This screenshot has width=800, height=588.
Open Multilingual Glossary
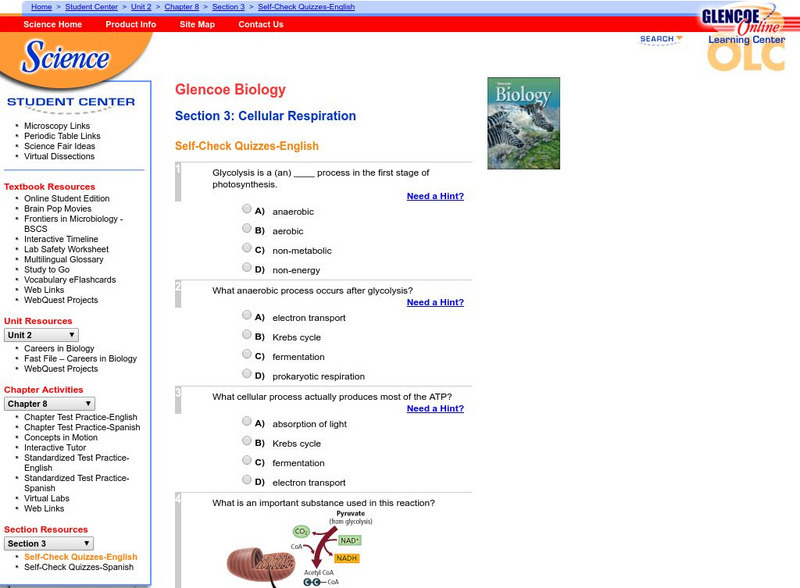pyautogui.click(x=64, y=259)
